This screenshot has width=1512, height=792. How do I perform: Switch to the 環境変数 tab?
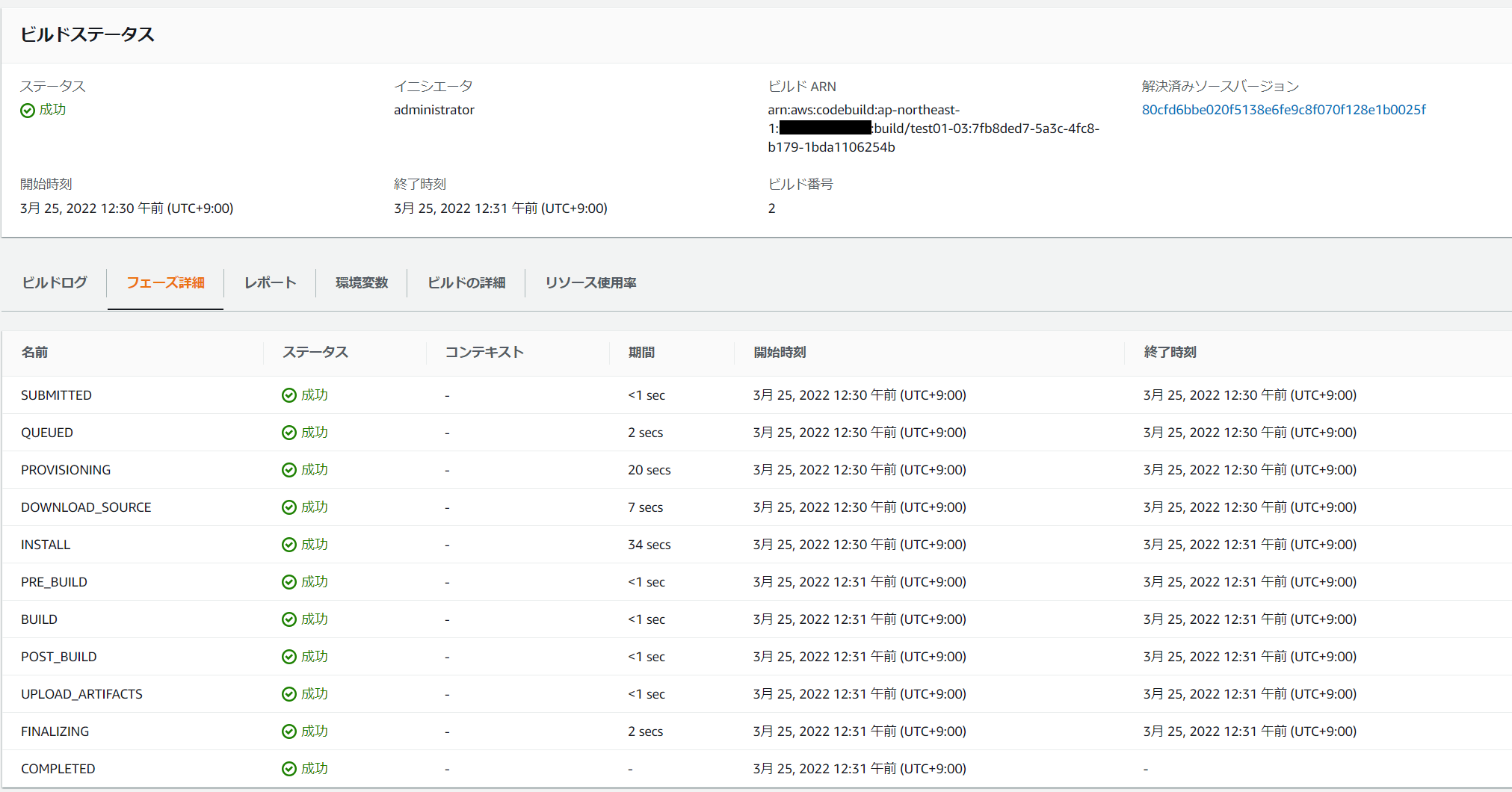click(362, 282)
